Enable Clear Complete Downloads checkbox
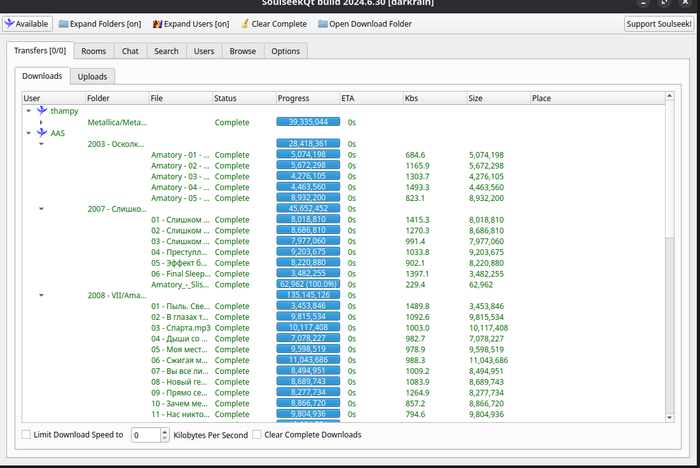The height and width of the screenshot is (468, 700). [x=257, y=435]
